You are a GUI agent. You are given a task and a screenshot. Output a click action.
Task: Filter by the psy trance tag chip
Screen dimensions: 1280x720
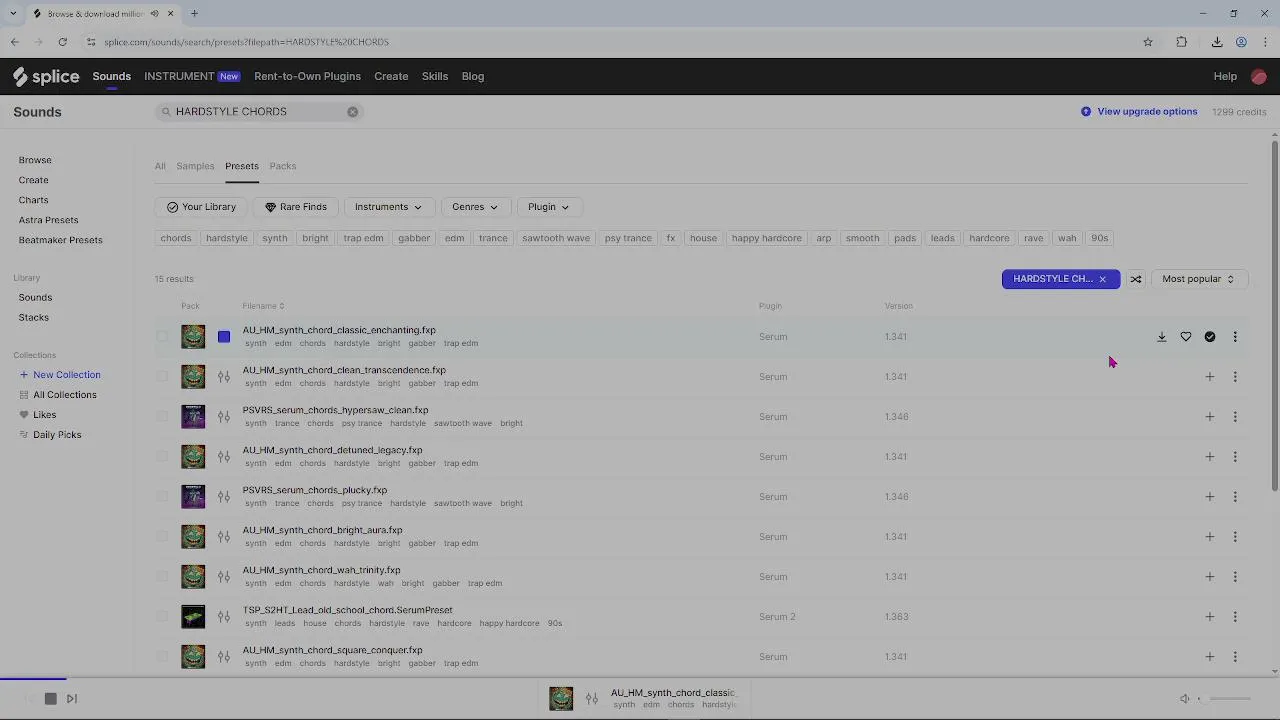(x=628, y=238)
